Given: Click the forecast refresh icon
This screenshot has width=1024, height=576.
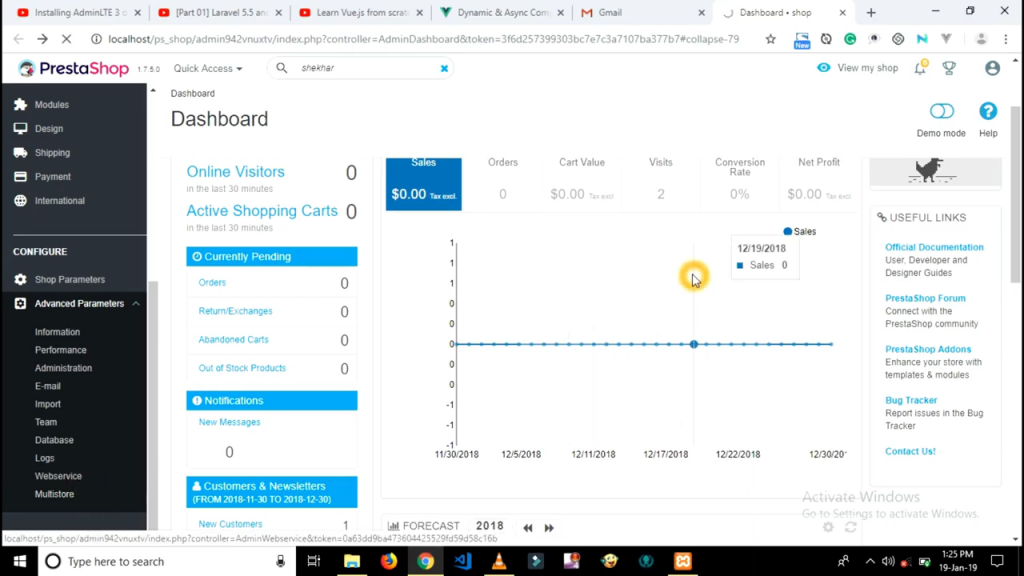Looking at the screenshot, I should 850,527.
